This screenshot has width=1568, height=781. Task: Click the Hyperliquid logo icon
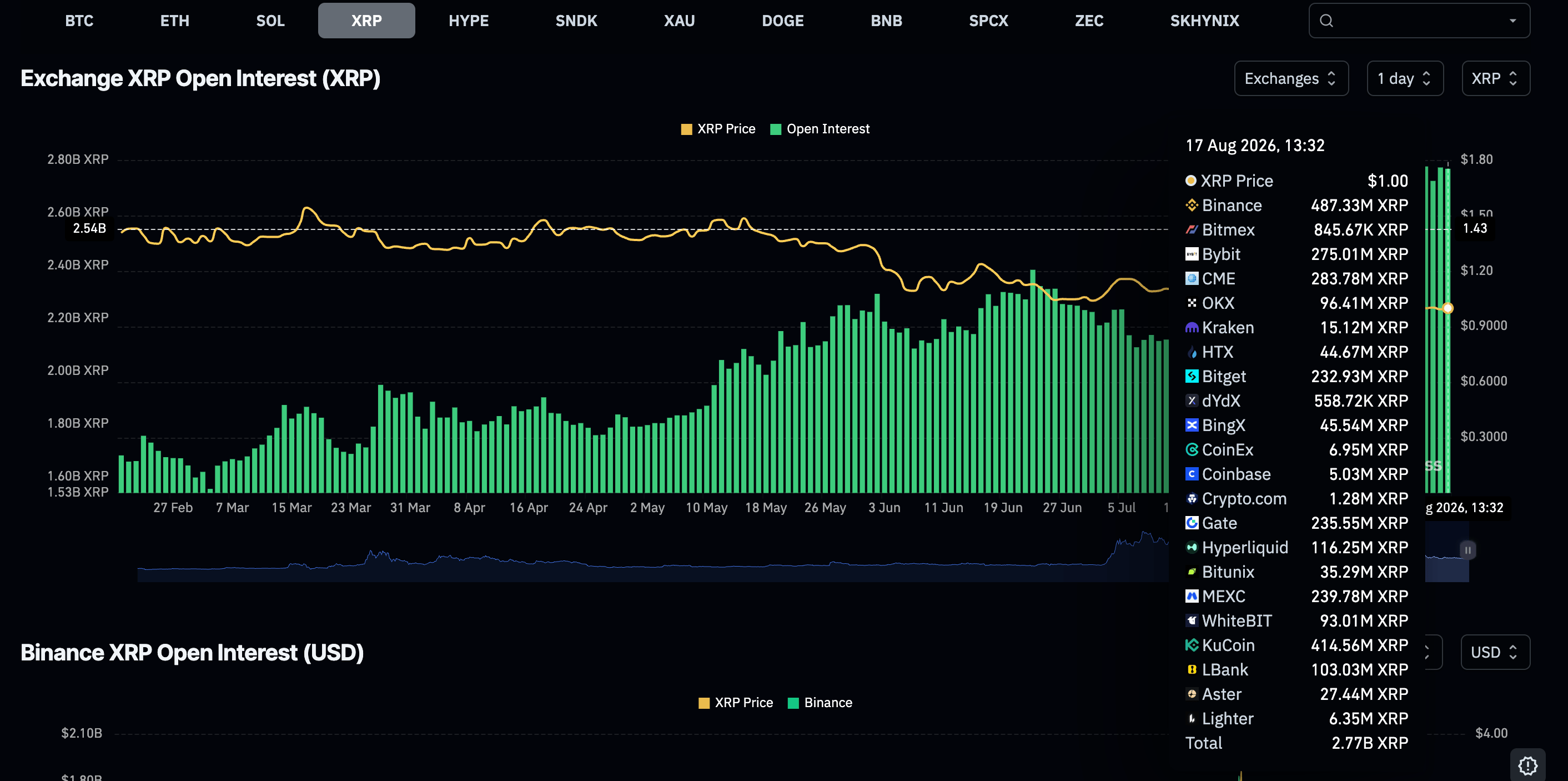(x=1192, y=547)
